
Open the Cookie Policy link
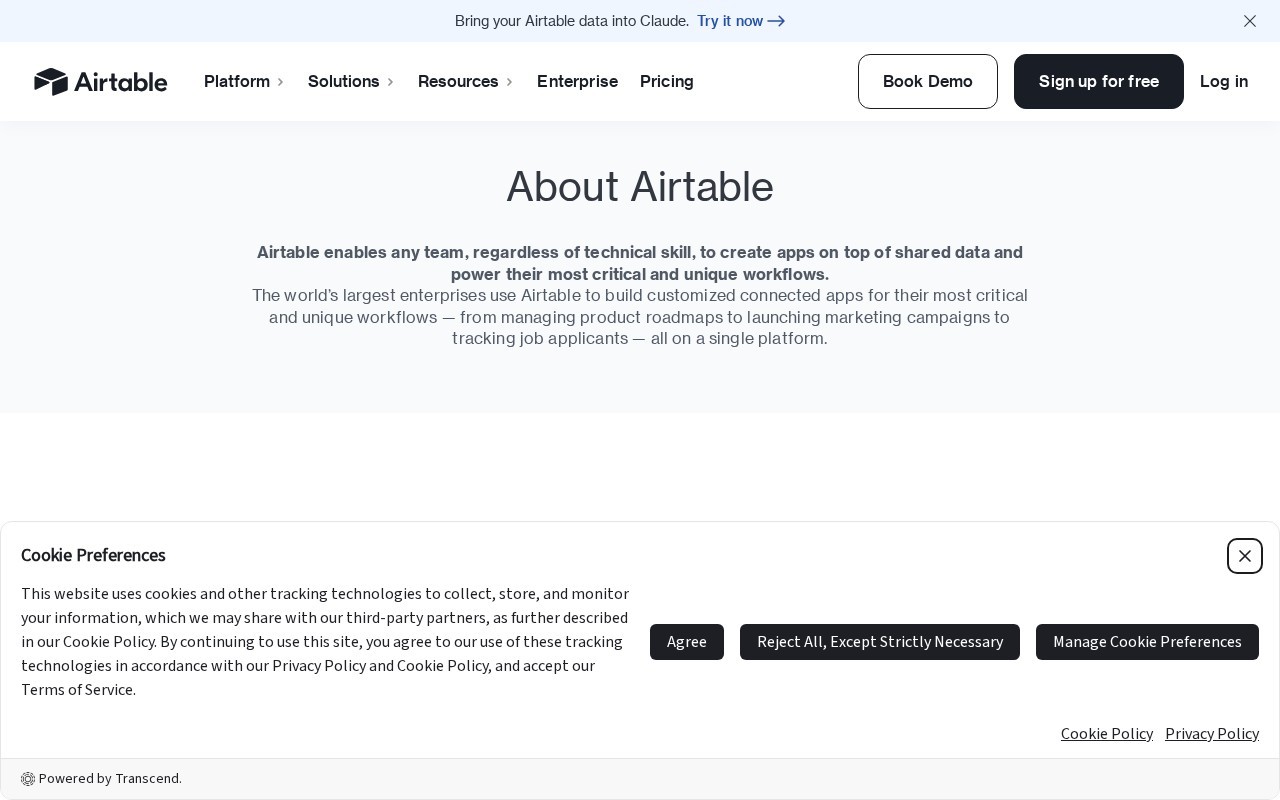point(1107,734)
